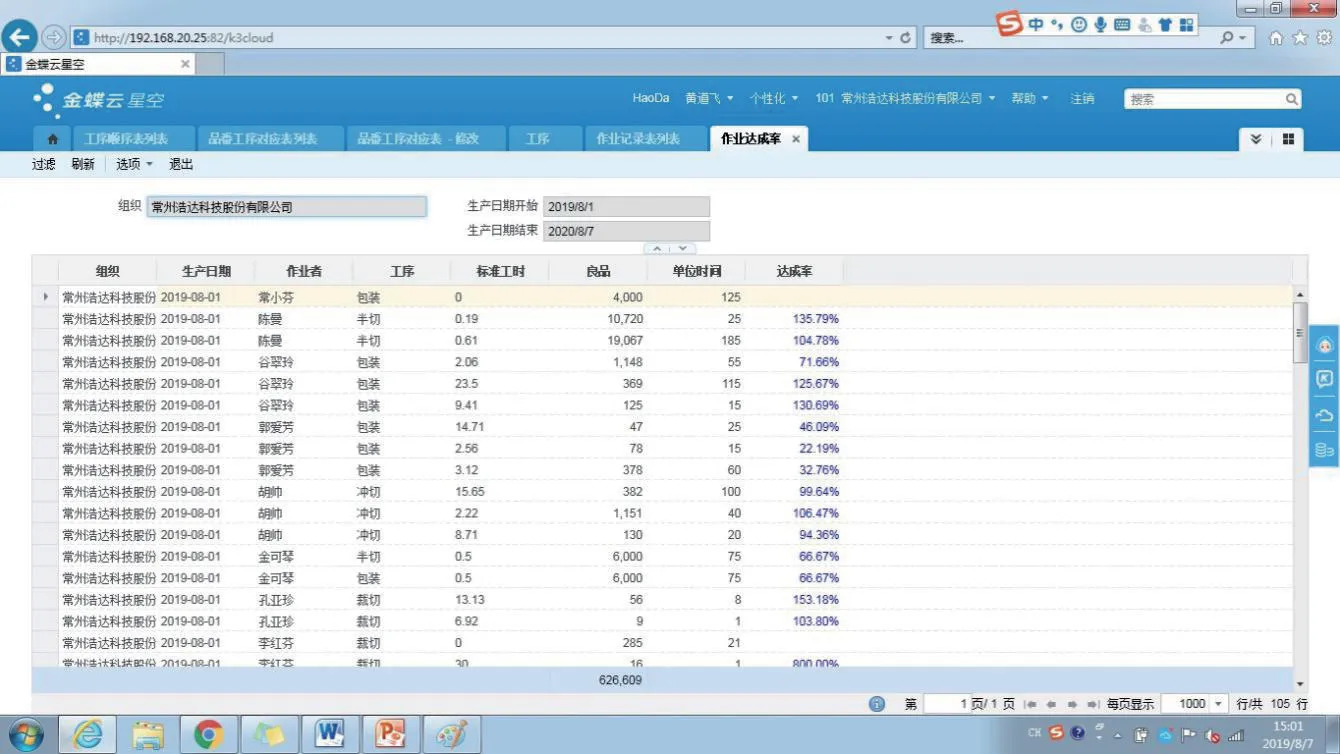Go to next page pager arrow
Image resolution: width=1340 pixels, height=754 pixels.
[x=1072, y=704]
